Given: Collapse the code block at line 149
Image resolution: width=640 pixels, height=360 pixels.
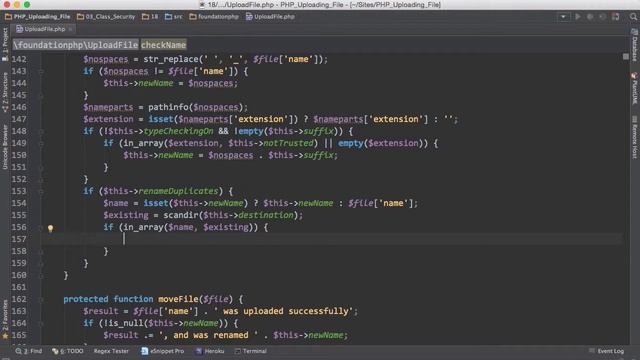Looking at the screenshot, I should 41,143.
